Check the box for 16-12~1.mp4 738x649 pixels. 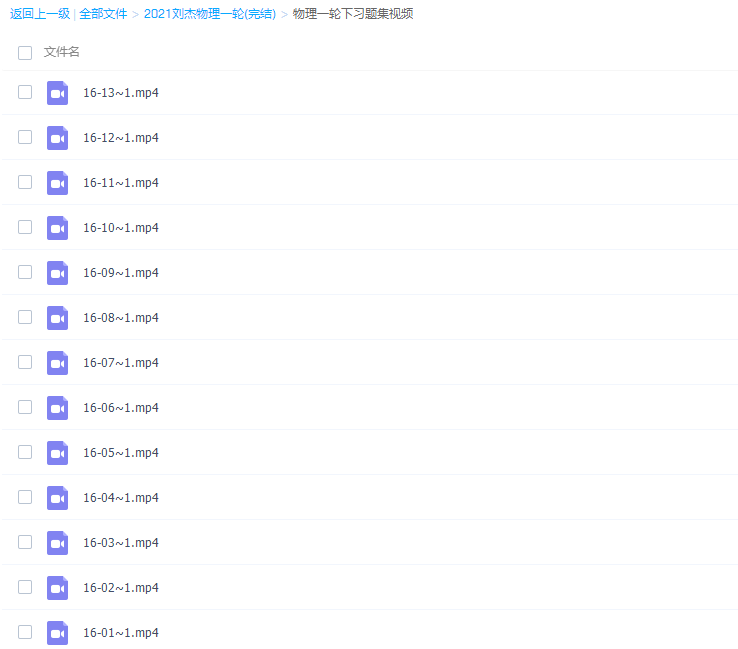tap(25, 137)
